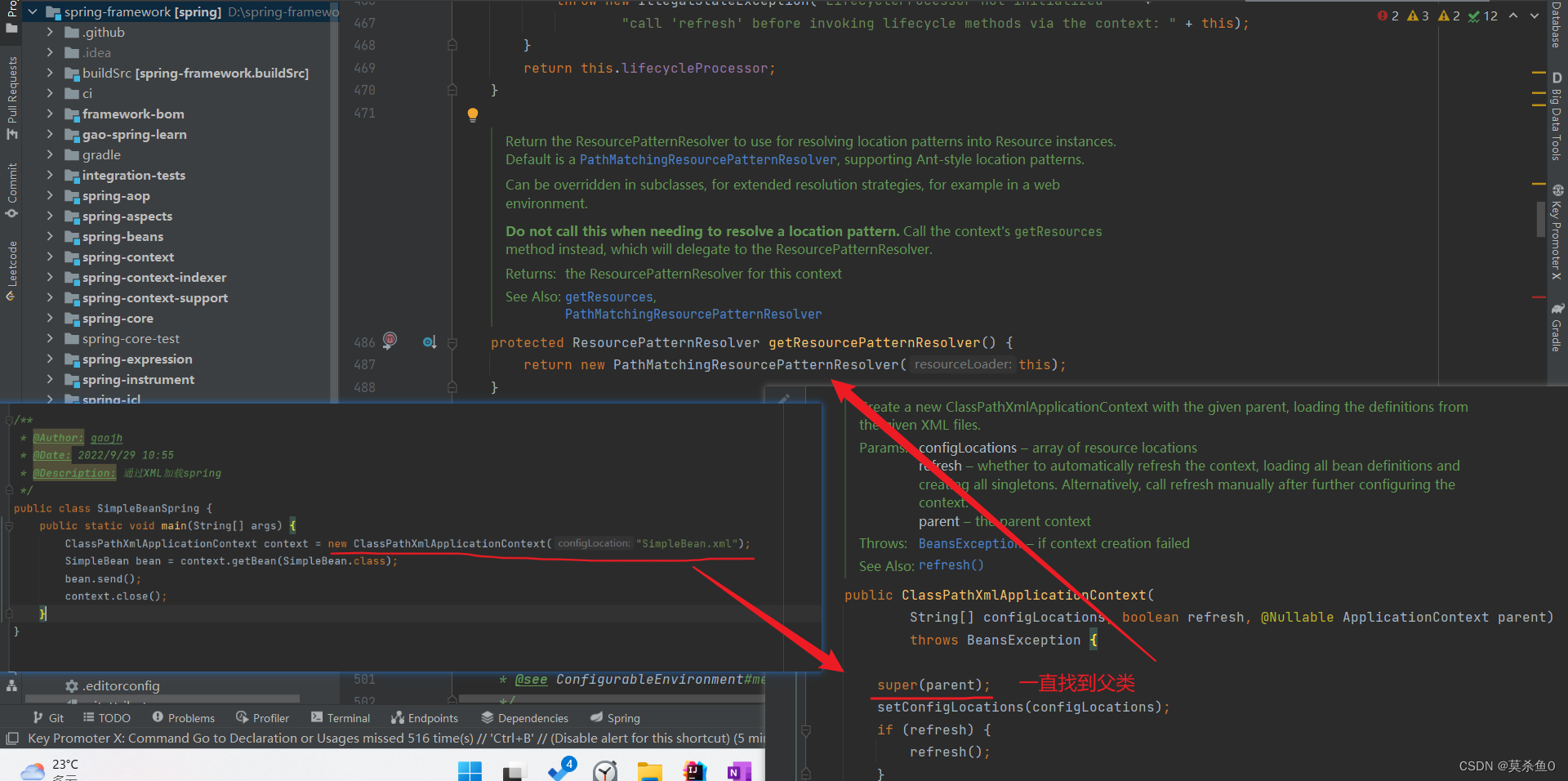Screen dimensions: 1568x781
Task: Select the gradle folder in project tree
Action: click(101, 155)
